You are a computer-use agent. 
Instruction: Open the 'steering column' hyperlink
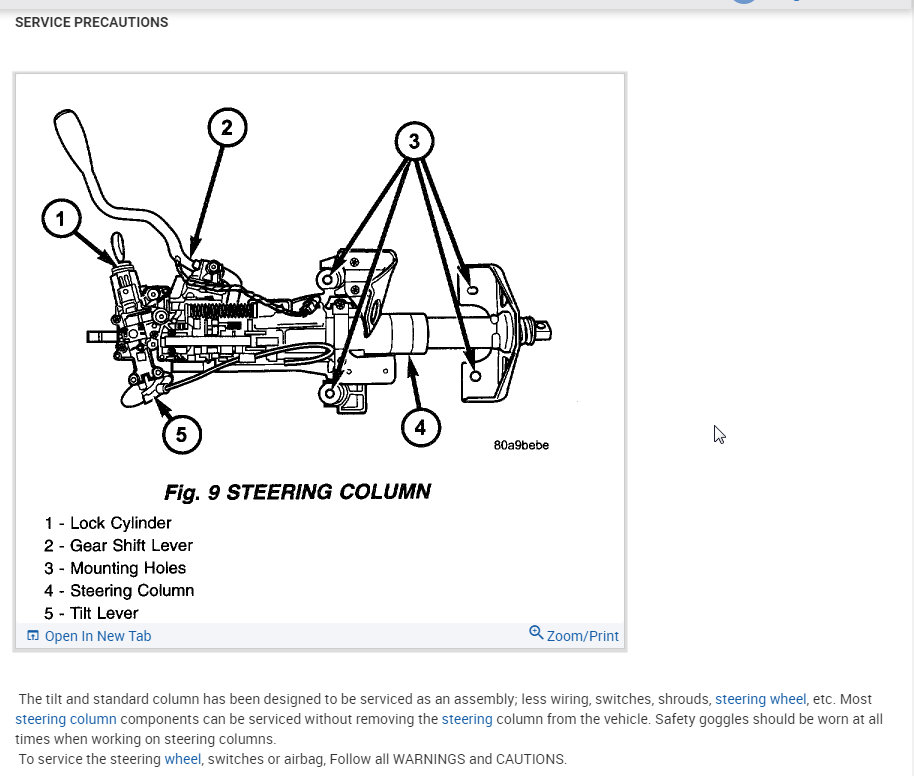pos(66,719)
